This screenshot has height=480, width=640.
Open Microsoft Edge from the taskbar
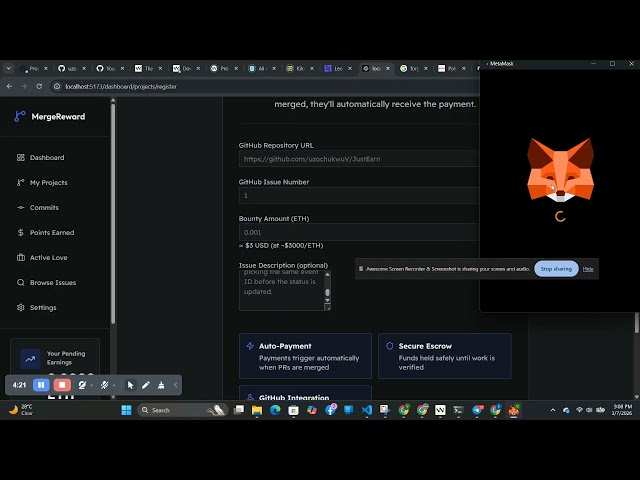[275, 410]
